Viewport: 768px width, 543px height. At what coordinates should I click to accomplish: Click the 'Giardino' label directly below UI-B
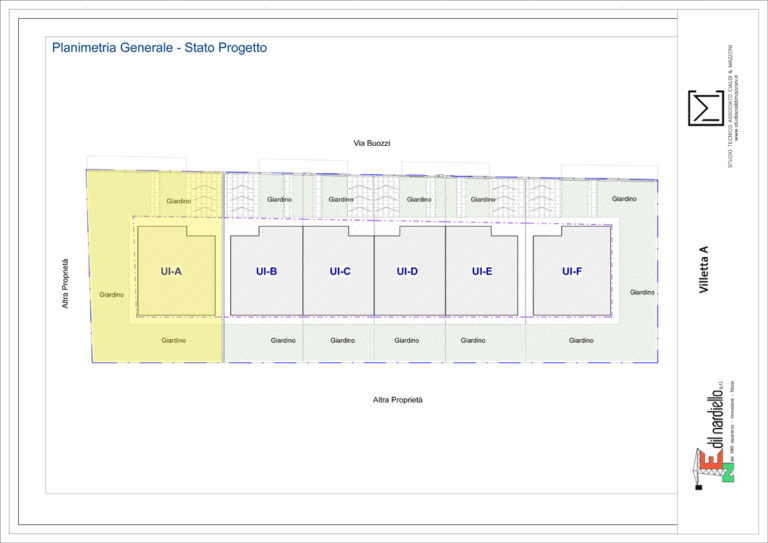[283, 340]
